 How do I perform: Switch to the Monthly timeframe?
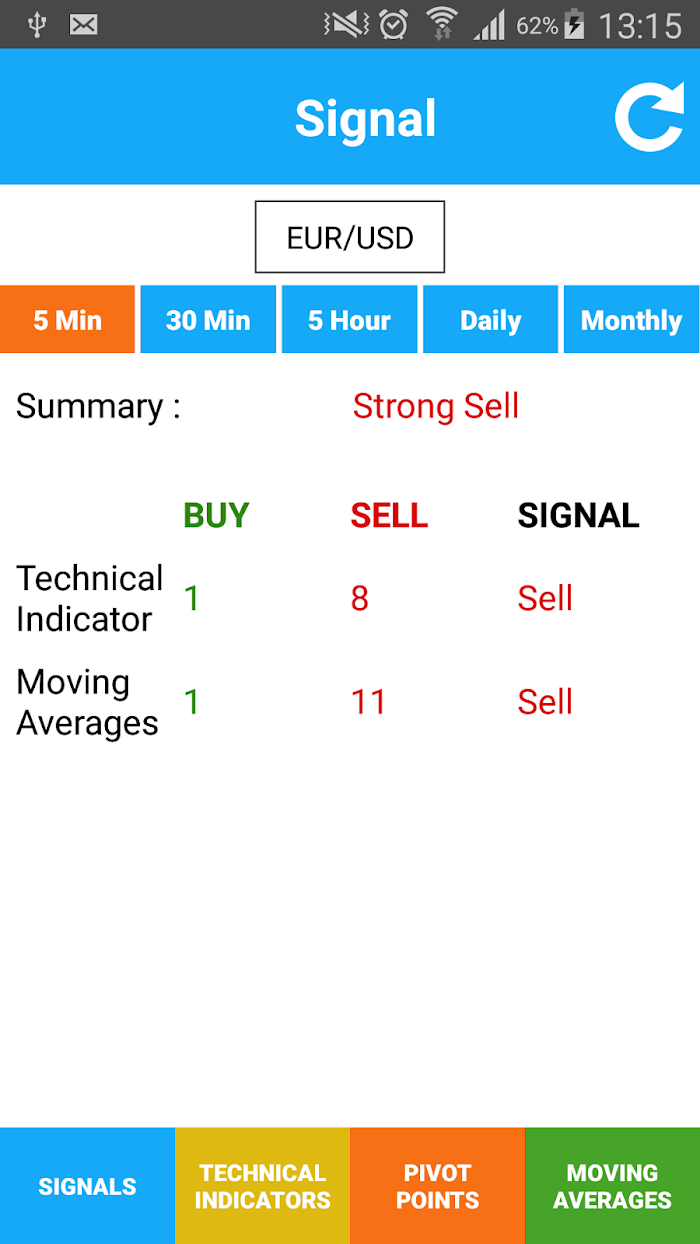point(631,320)
